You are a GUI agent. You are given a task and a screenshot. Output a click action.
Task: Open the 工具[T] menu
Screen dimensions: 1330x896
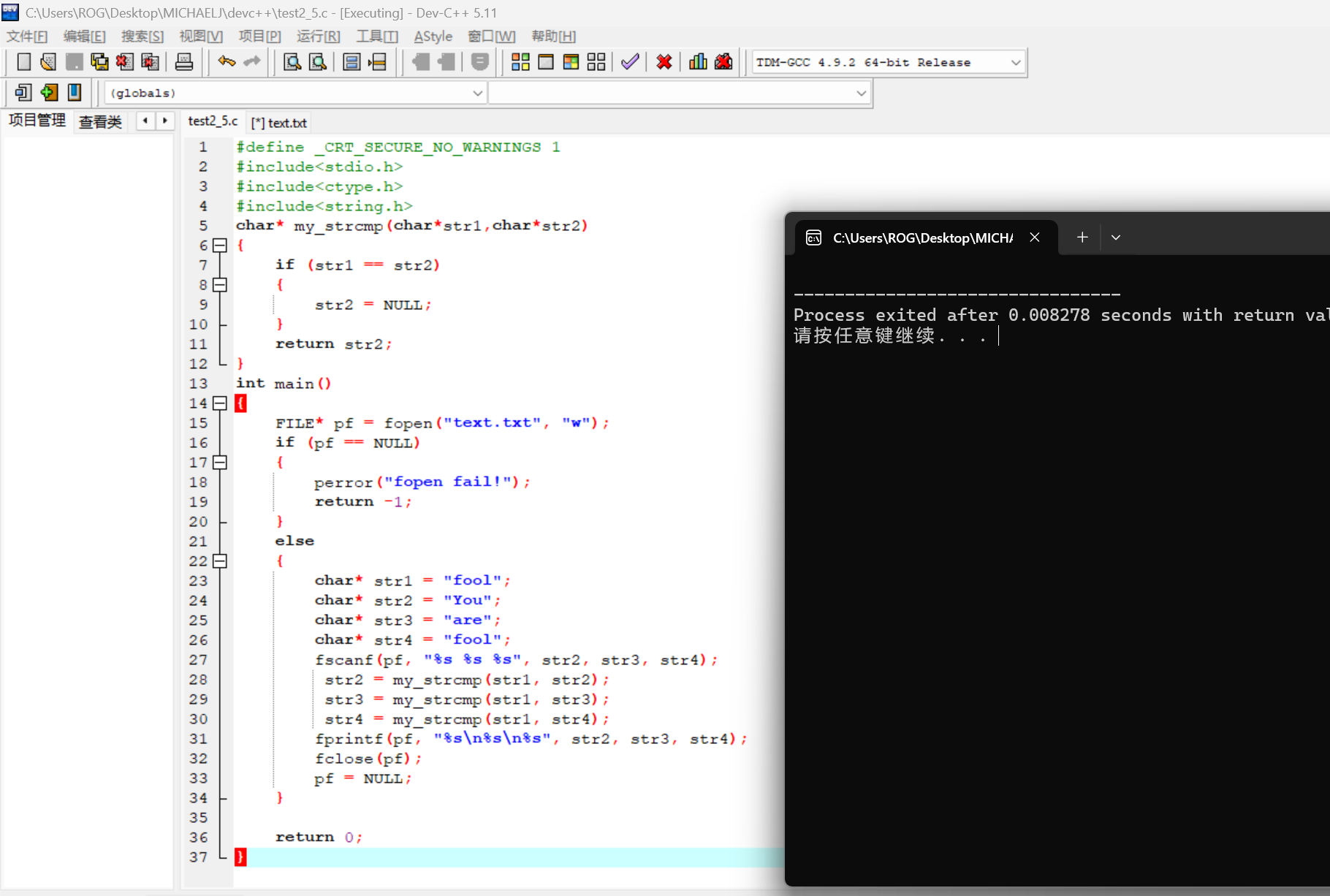(377, 37)
